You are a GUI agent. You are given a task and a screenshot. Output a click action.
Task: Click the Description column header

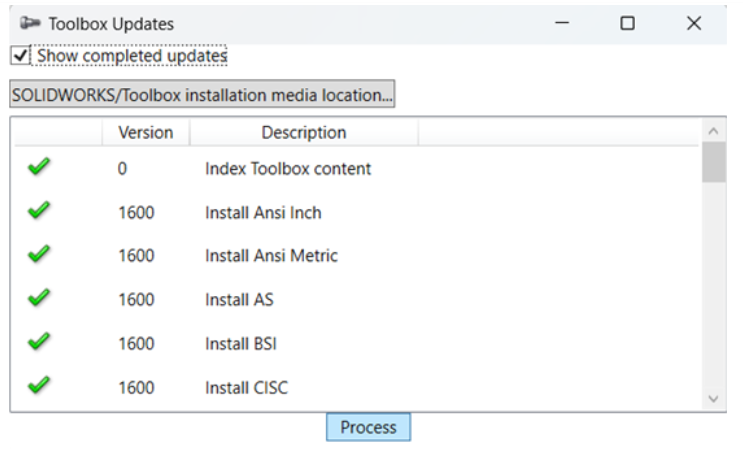click(303, 132)
